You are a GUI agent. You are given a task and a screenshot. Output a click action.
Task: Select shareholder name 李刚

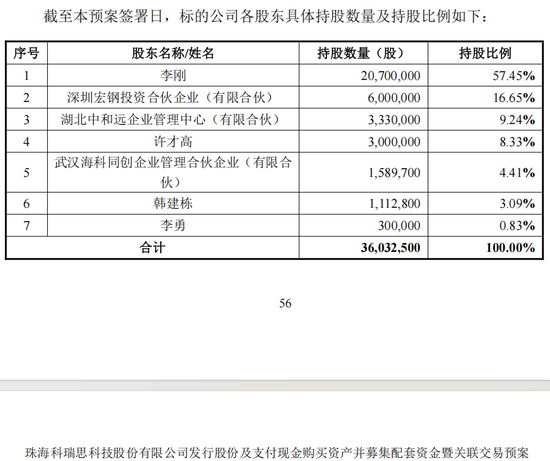coord(173,75)
